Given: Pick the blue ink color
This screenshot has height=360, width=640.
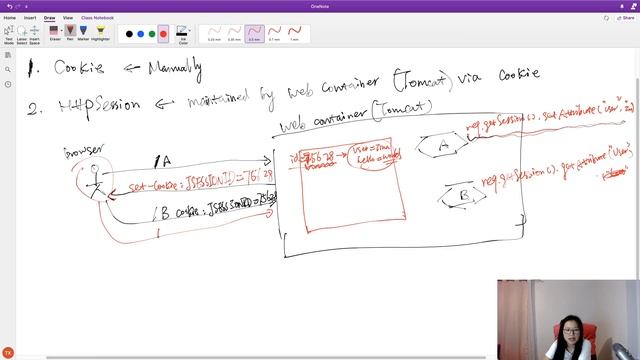Looking at the screenshot, I should [141, 34].
